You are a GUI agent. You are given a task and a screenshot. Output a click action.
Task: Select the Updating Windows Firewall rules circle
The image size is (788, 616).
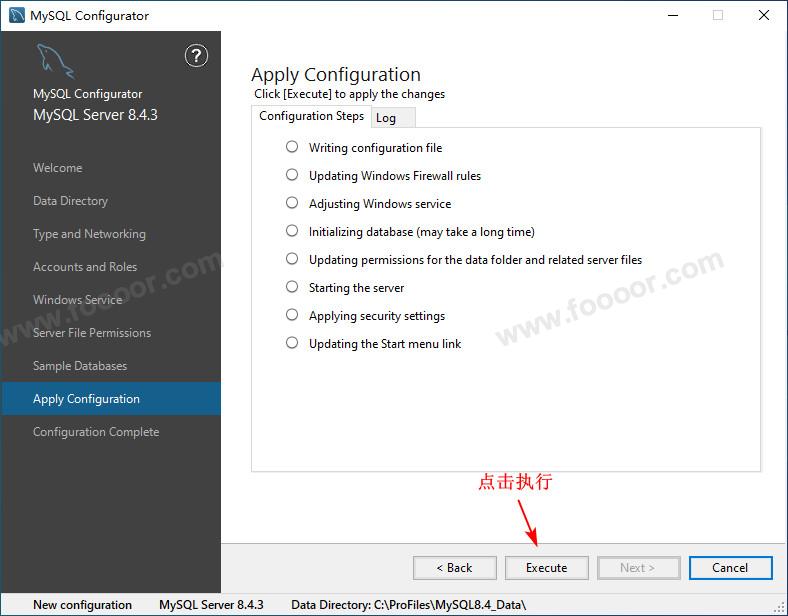(292, 175)
